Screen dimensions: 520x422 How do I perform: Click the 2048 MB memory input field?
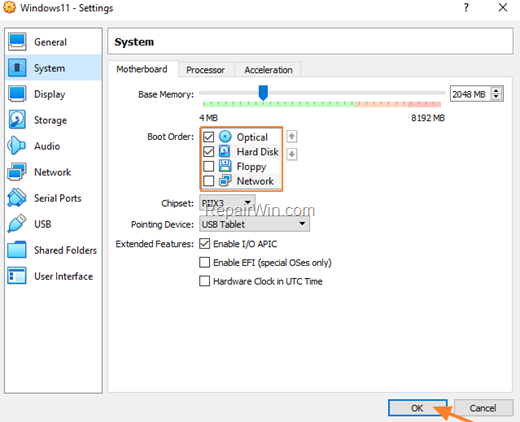coord(471,94)
